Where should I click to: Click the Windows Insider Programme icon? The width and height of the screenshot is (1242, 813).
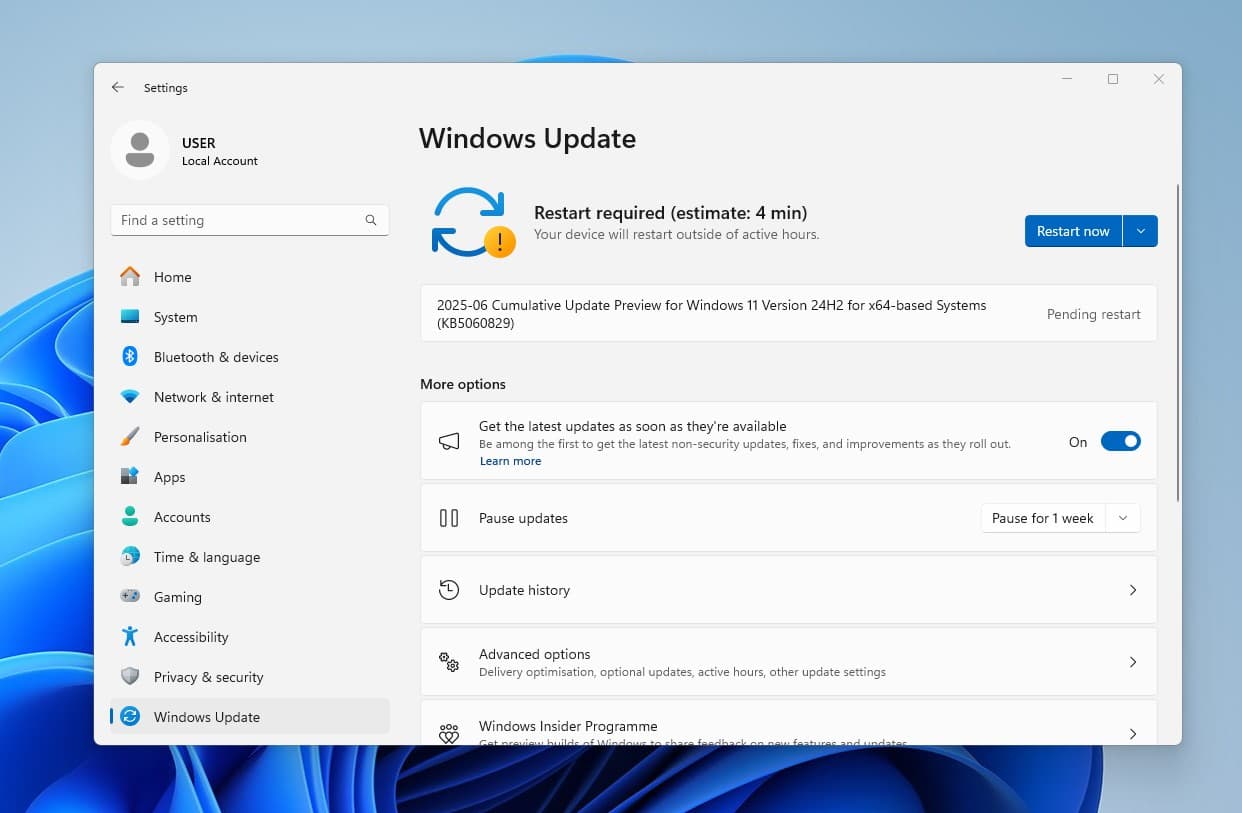pyautogui.click(x=449, y=733)
